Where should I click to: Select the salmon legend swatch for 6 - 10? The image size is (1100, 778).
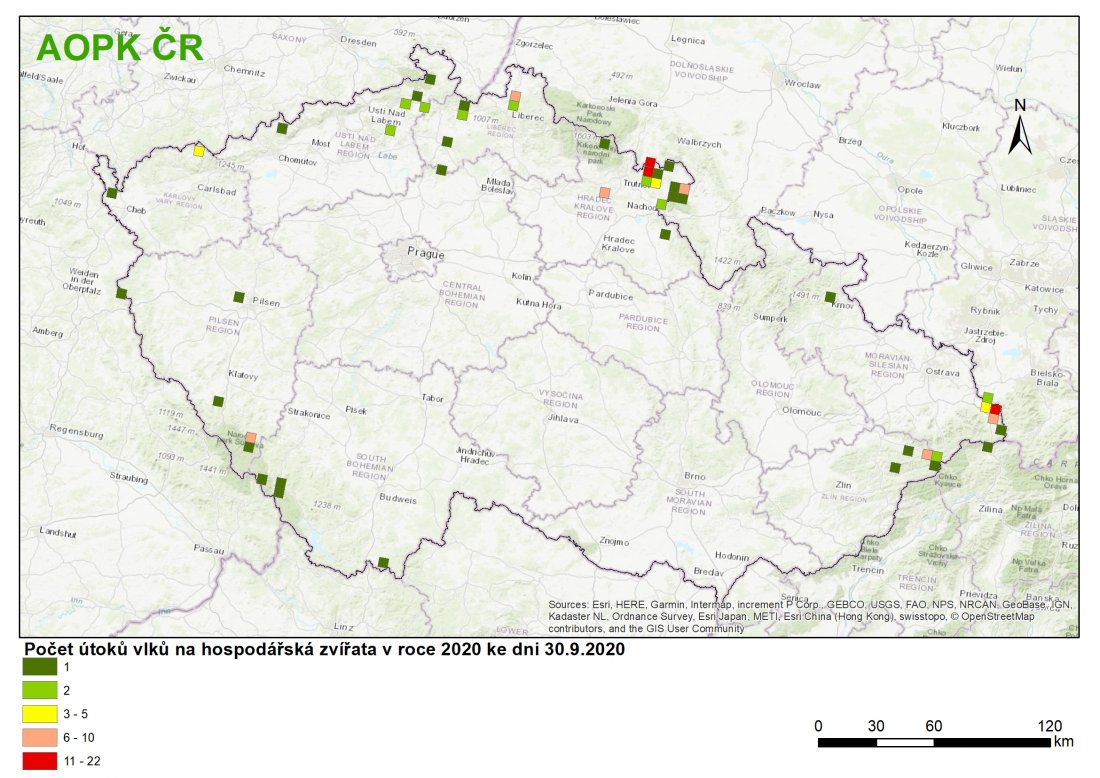coord(36,737)
